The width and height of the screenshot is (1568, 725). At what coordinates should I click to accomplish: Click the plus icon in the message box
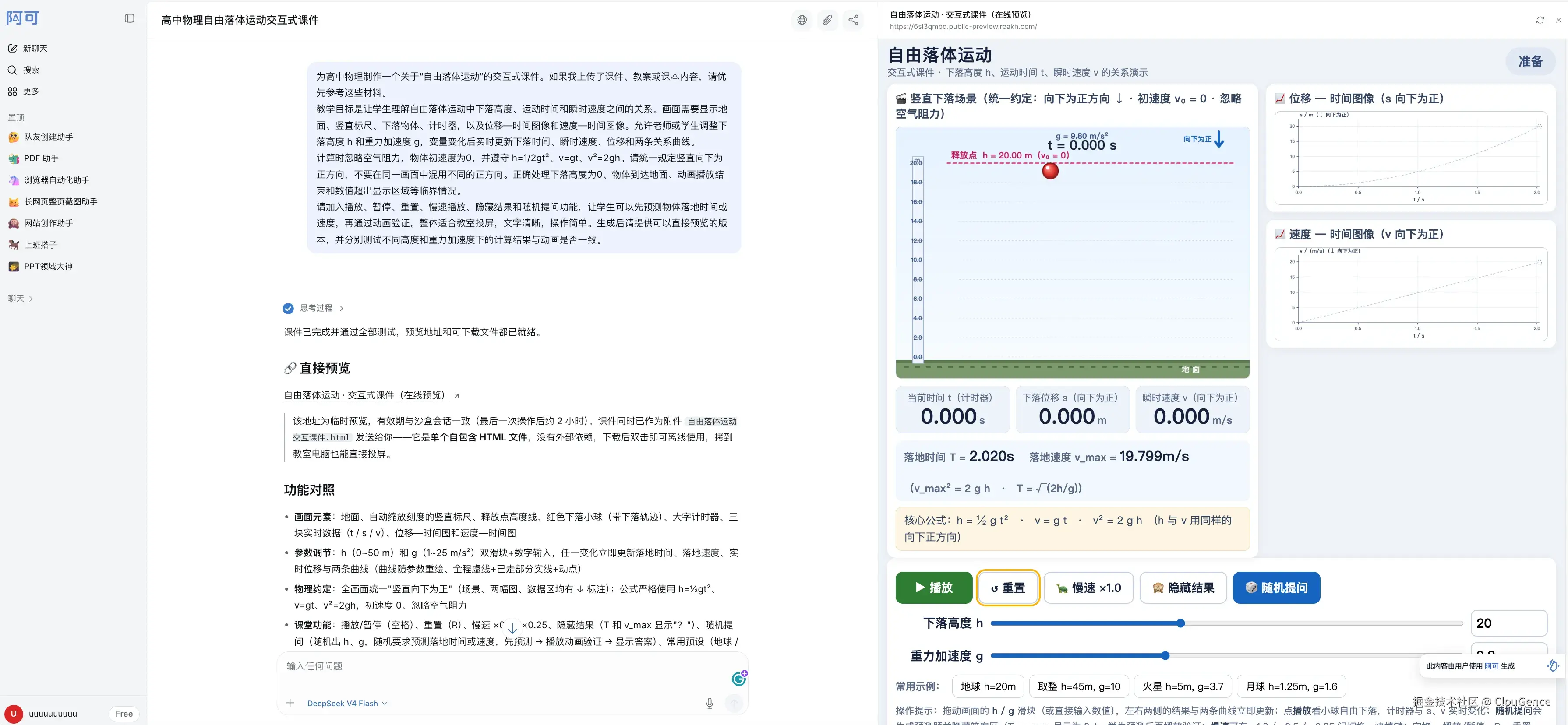290,703
